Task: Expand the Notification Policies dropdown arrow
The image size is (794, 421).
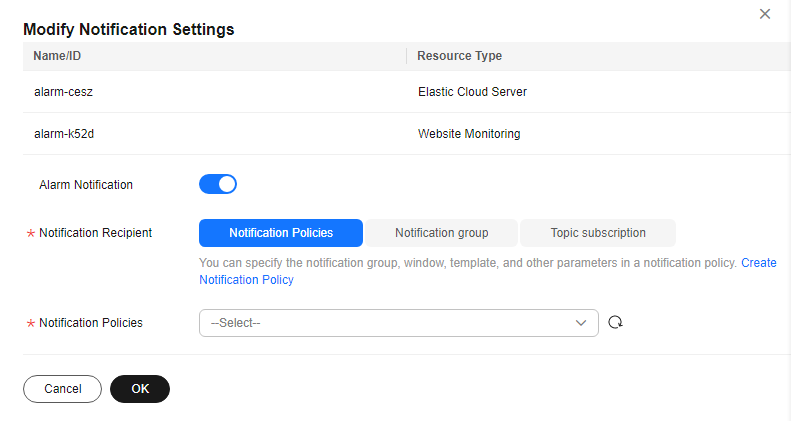Action: 581,323
